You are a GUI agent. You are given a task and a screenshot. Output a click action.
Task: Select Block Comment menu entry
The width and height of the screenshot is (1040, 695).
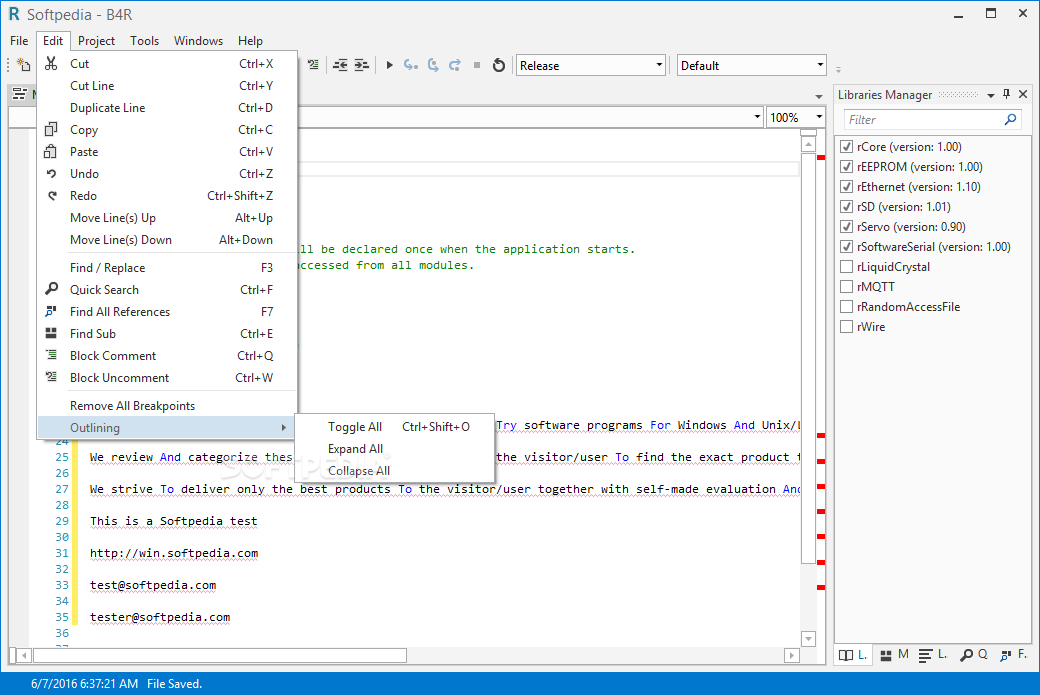click(167, 355)
